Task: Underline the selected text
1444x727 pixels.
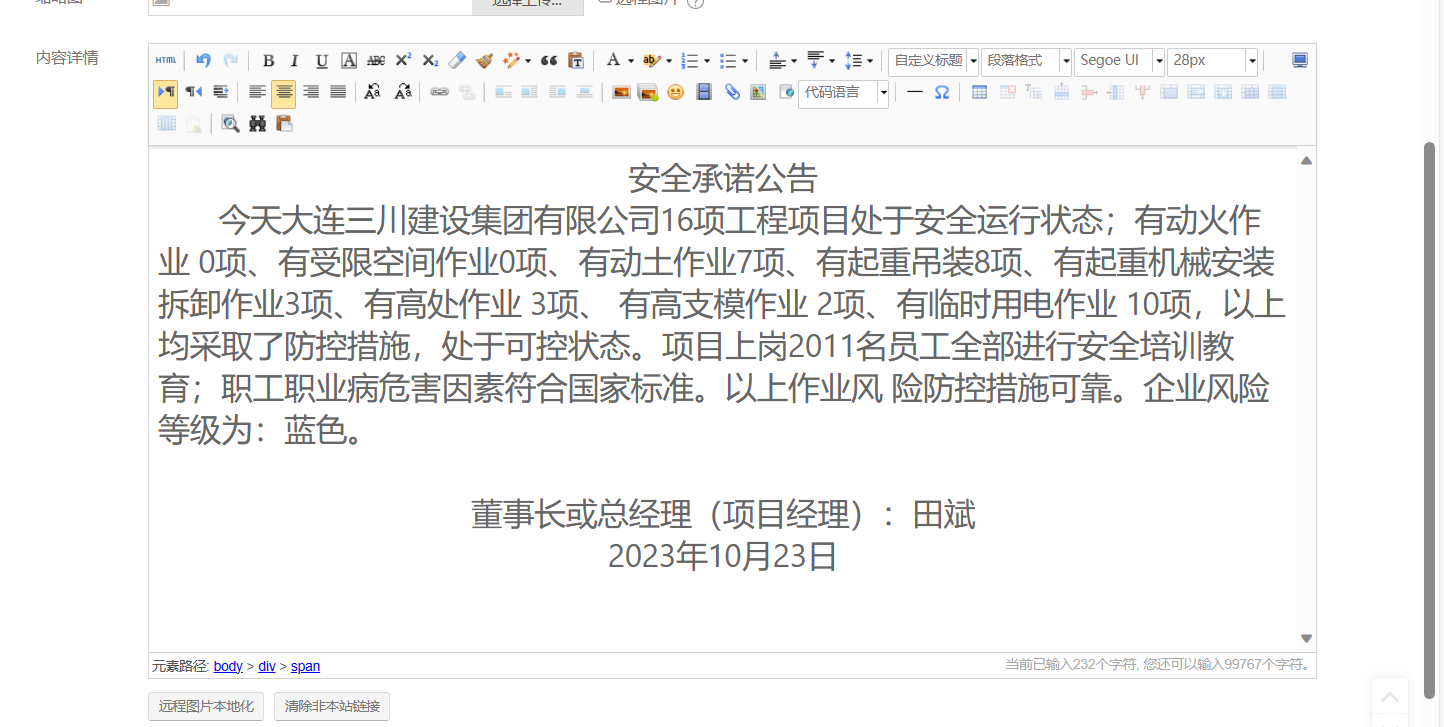Action: pyautogui.click(x=322, y=61)
